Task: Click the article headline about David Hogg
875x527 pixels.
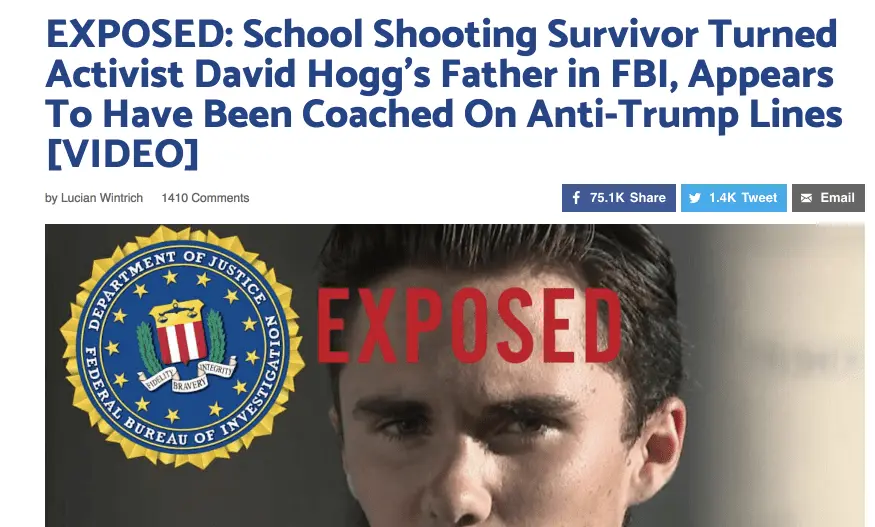Action: (x=444, y=93)
